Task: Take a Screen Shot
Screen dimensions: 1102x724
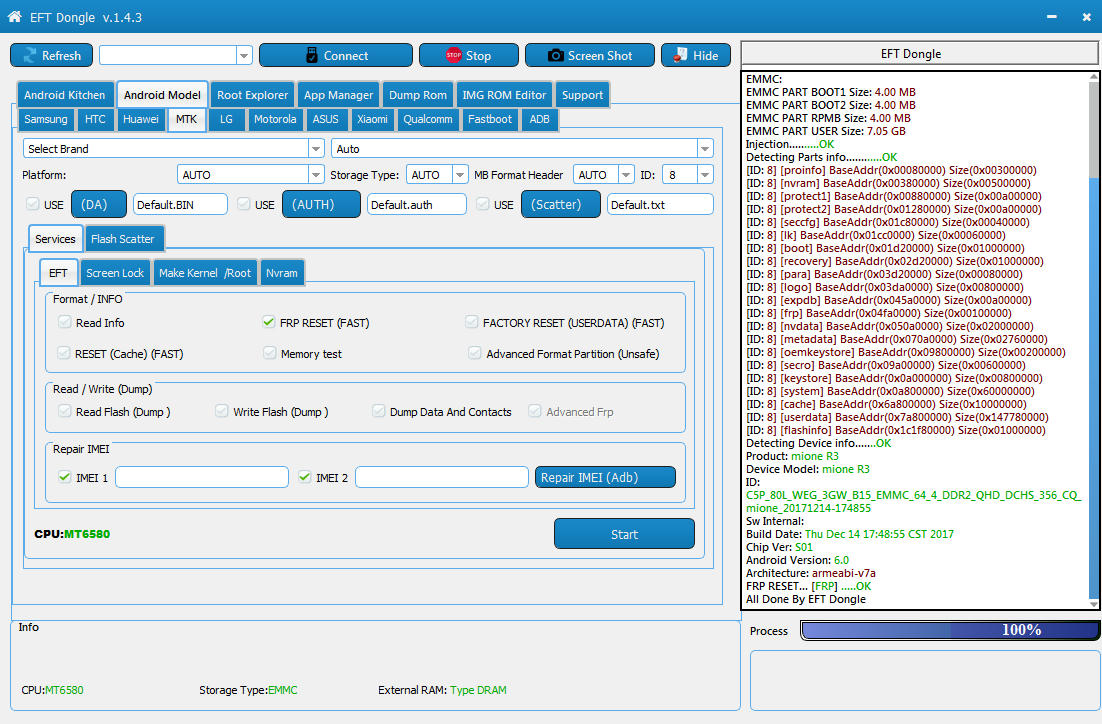Action: (589, 56)
